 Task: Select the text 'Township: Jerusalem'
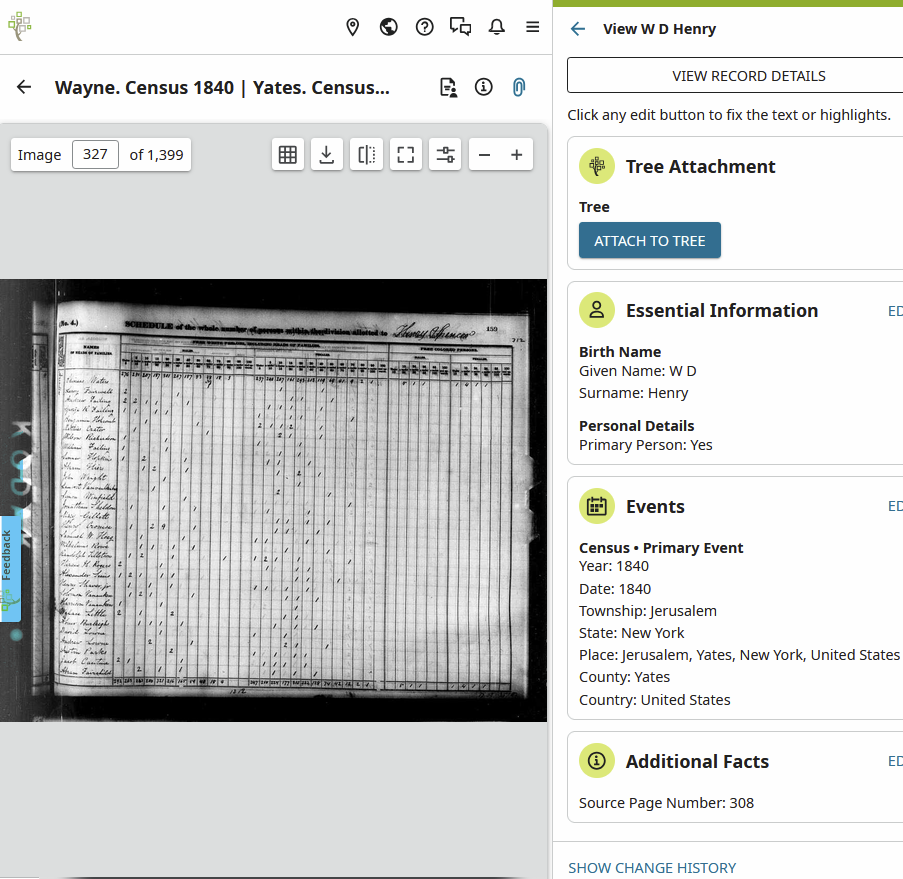coord(648,611)
